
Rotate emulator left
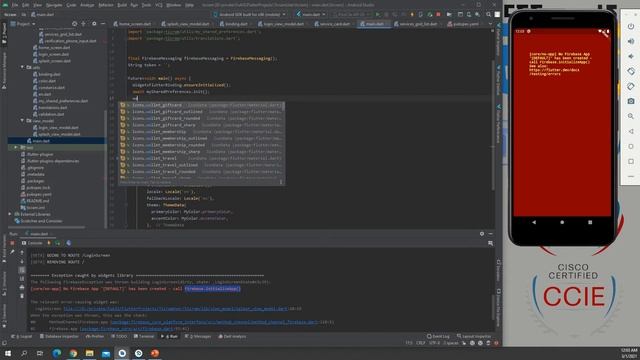click(x=631, y=71)
